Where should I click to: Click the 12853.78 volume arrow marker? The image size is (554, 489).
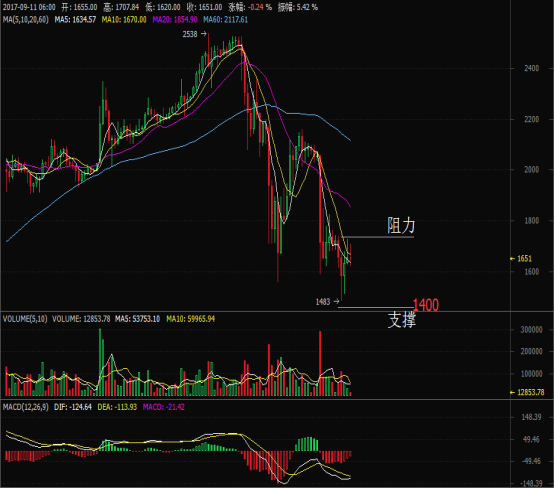coord(527,392)
